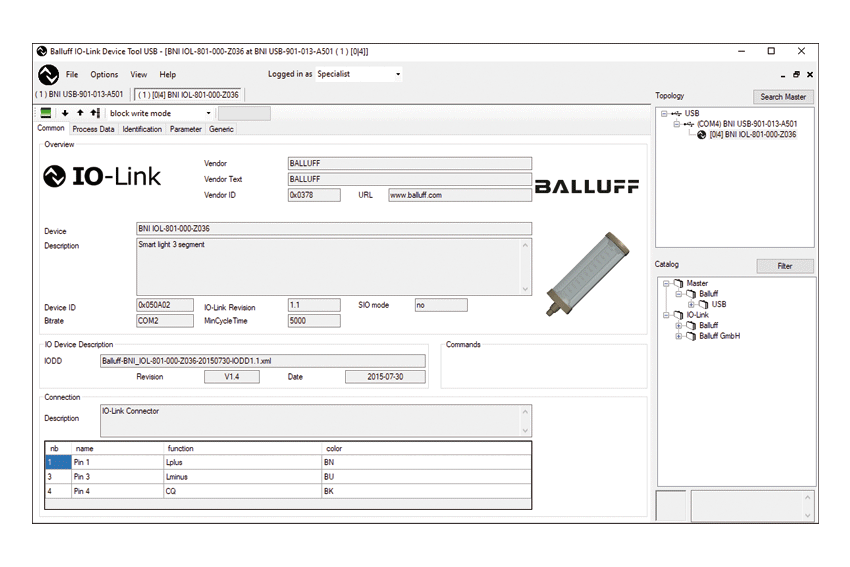Click the MinCycleTime field 5000
Viewport: 850px width, 567px height.
[x=314, y=321]
